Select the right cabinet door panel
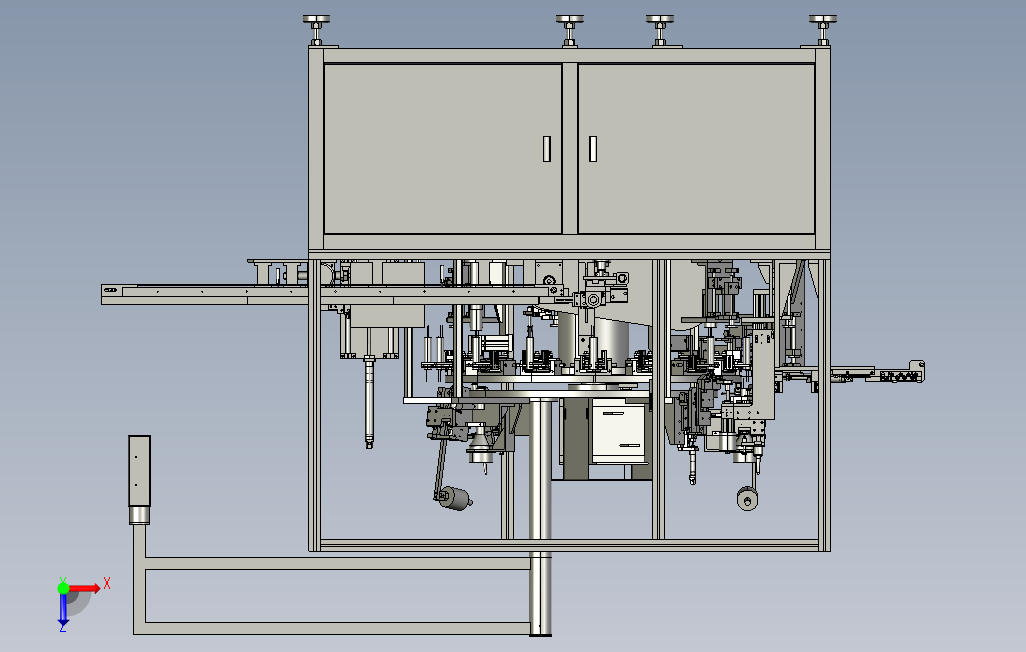The height and width of the screenshot is (652, 1026). coord(696,149)
